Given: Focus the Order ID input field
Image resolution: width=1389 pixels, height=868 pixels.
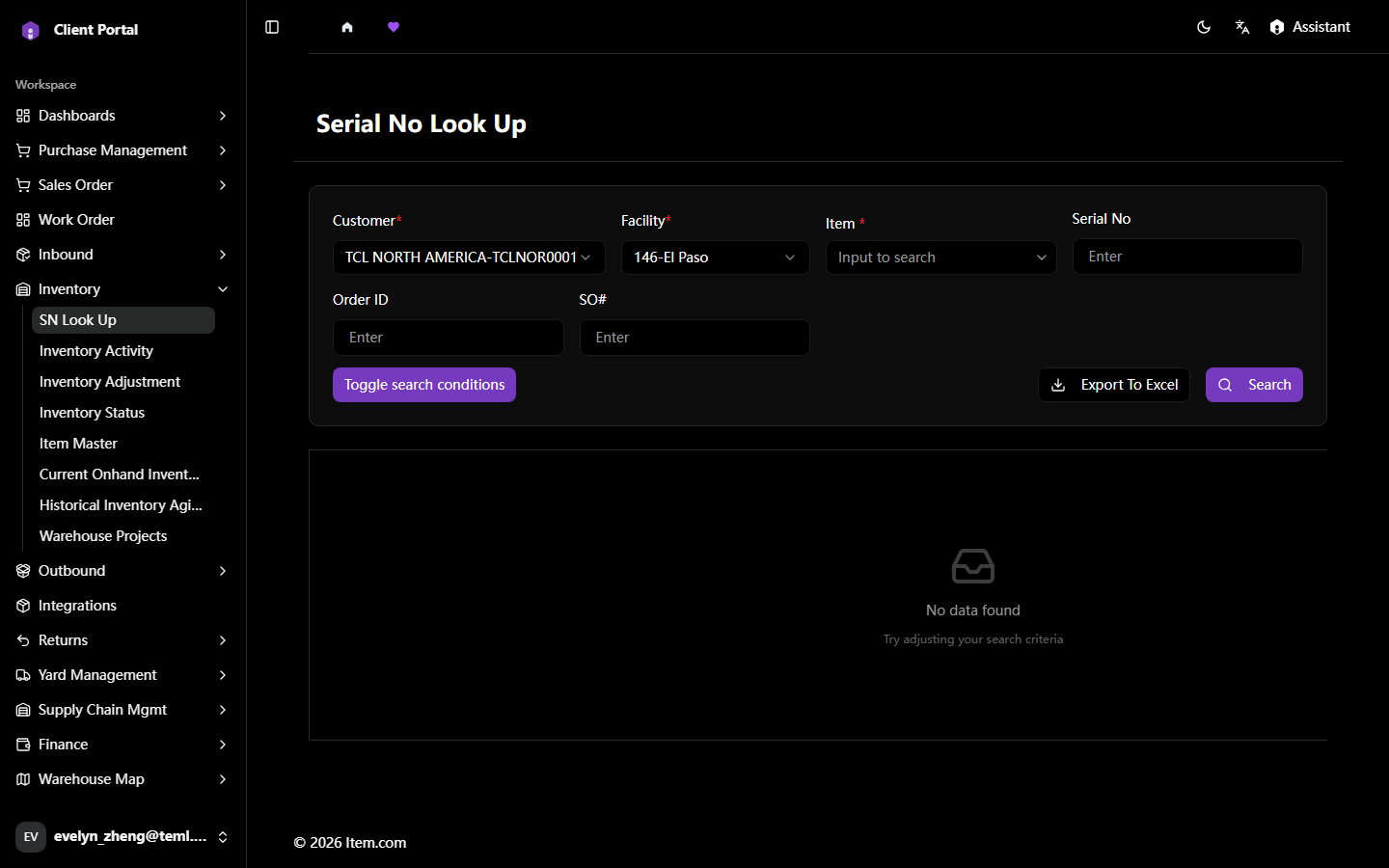Looking at the screenshot, I should coord(449,338).
